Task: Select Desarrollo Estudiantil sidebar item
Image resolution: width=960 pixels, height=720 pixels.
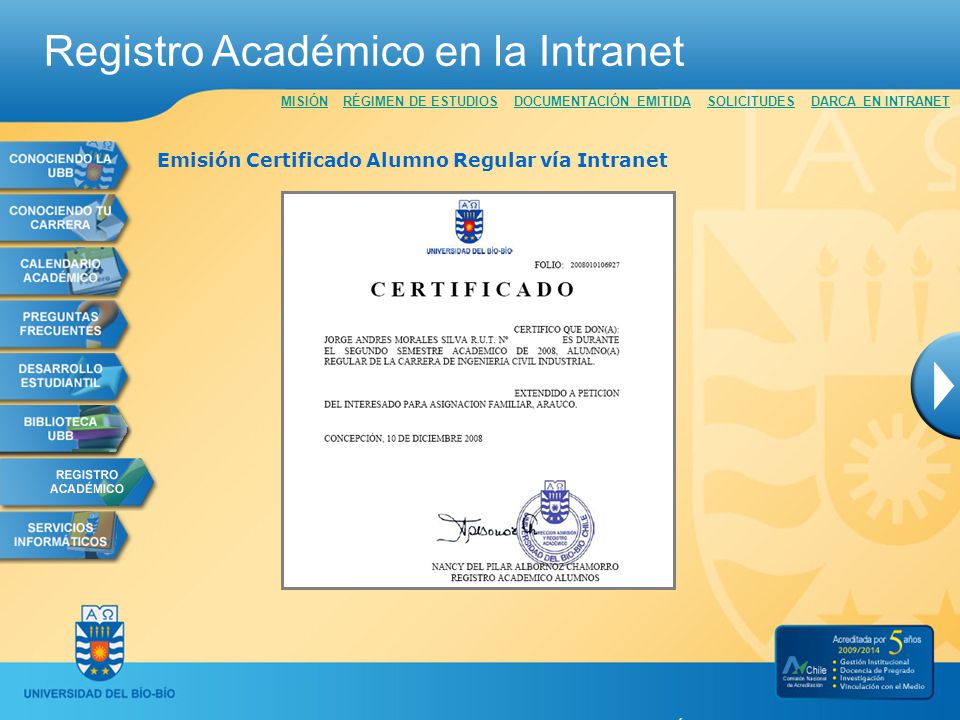Action: pos(63,376)
